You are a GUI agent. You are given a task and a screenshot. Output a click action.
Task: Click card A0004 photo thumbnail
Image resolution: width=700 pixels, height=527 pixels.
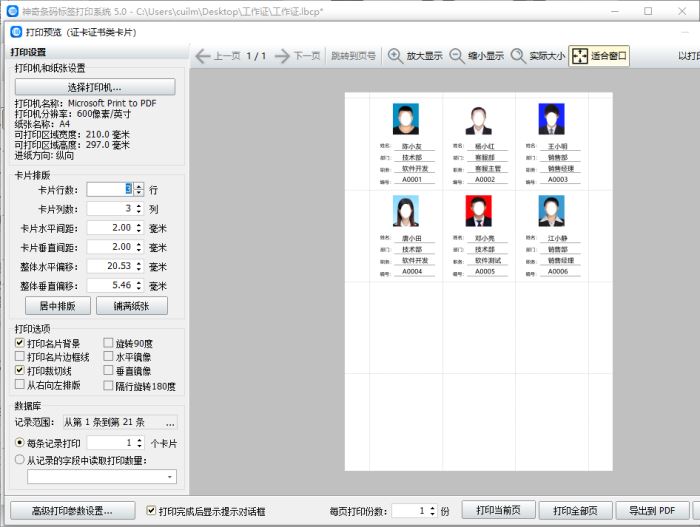406,211
